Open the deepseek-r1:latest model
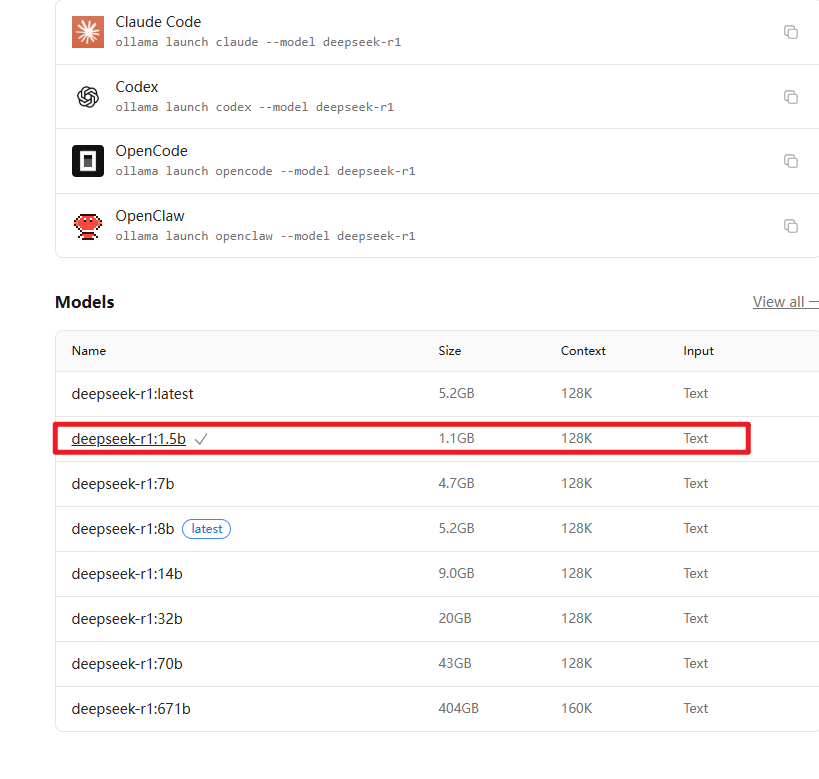 point(132,394)
